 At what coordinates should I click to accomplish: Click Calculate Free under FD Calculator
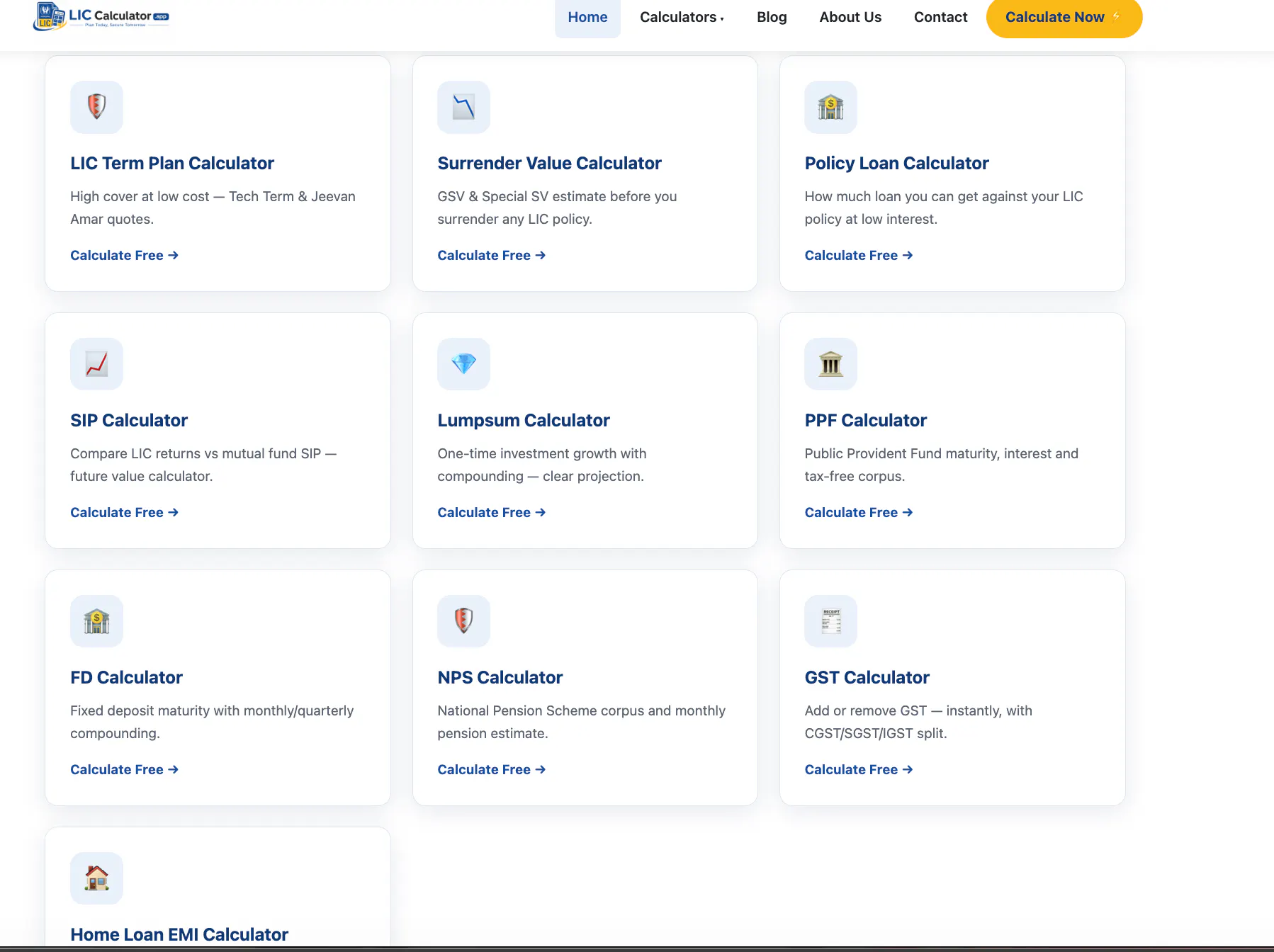coord(124,770)
